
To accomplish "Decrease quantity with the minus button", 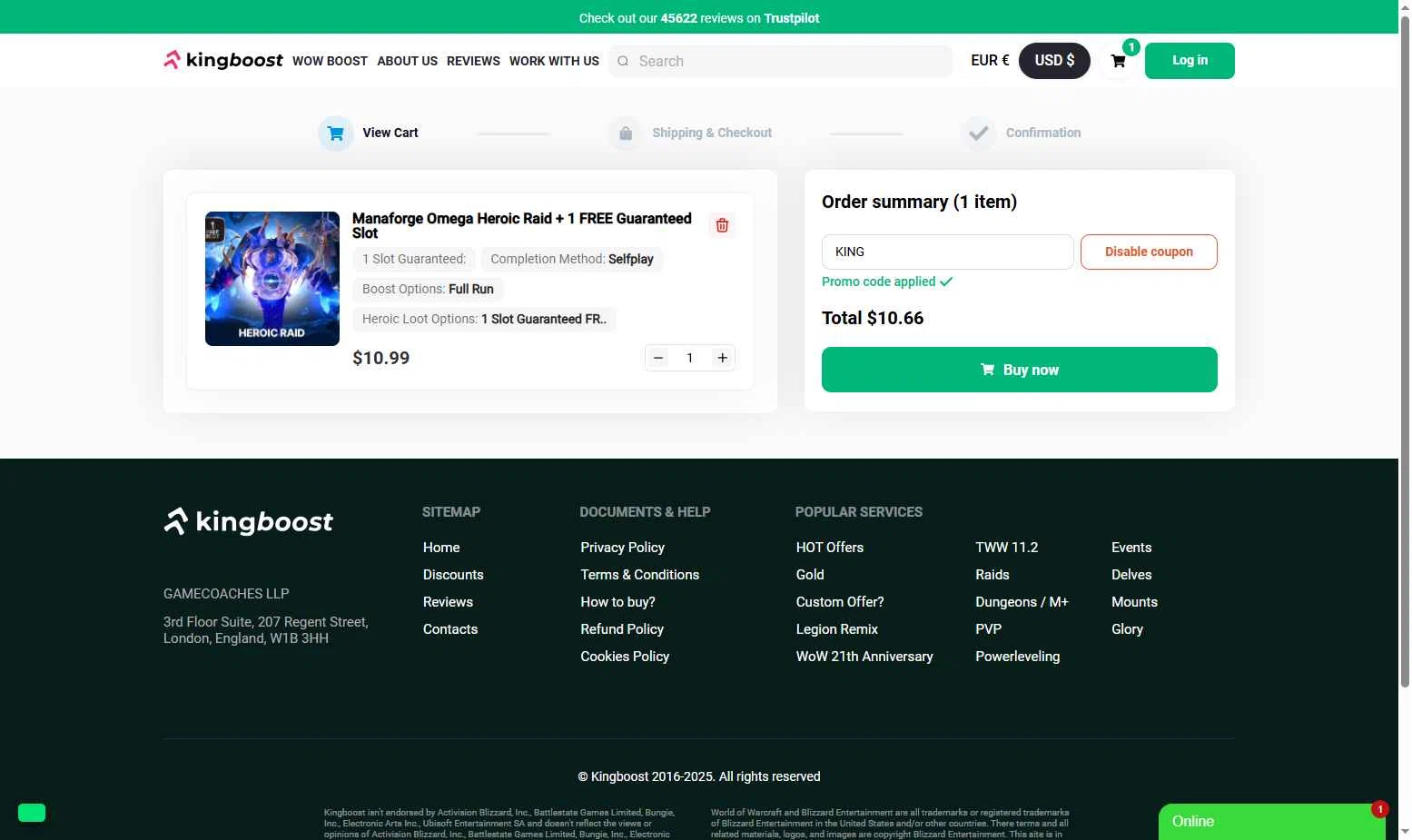I will (x=658, y=358).
